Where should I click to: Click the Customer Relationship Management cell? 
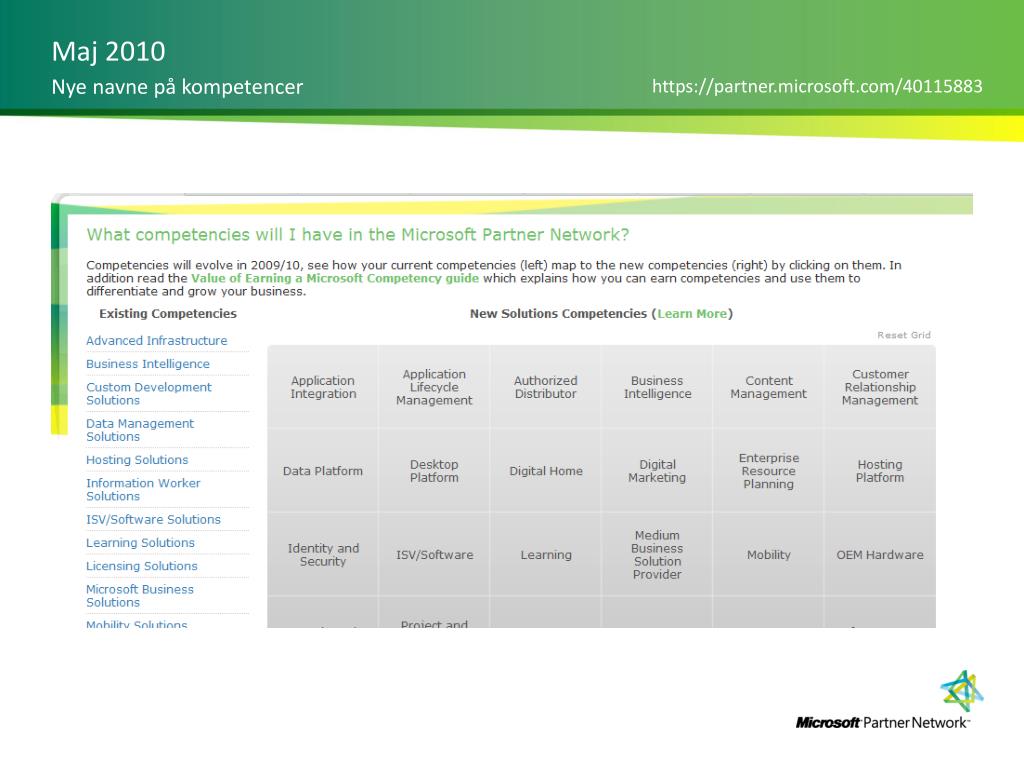pyautogui.click(x=880, y=387)
